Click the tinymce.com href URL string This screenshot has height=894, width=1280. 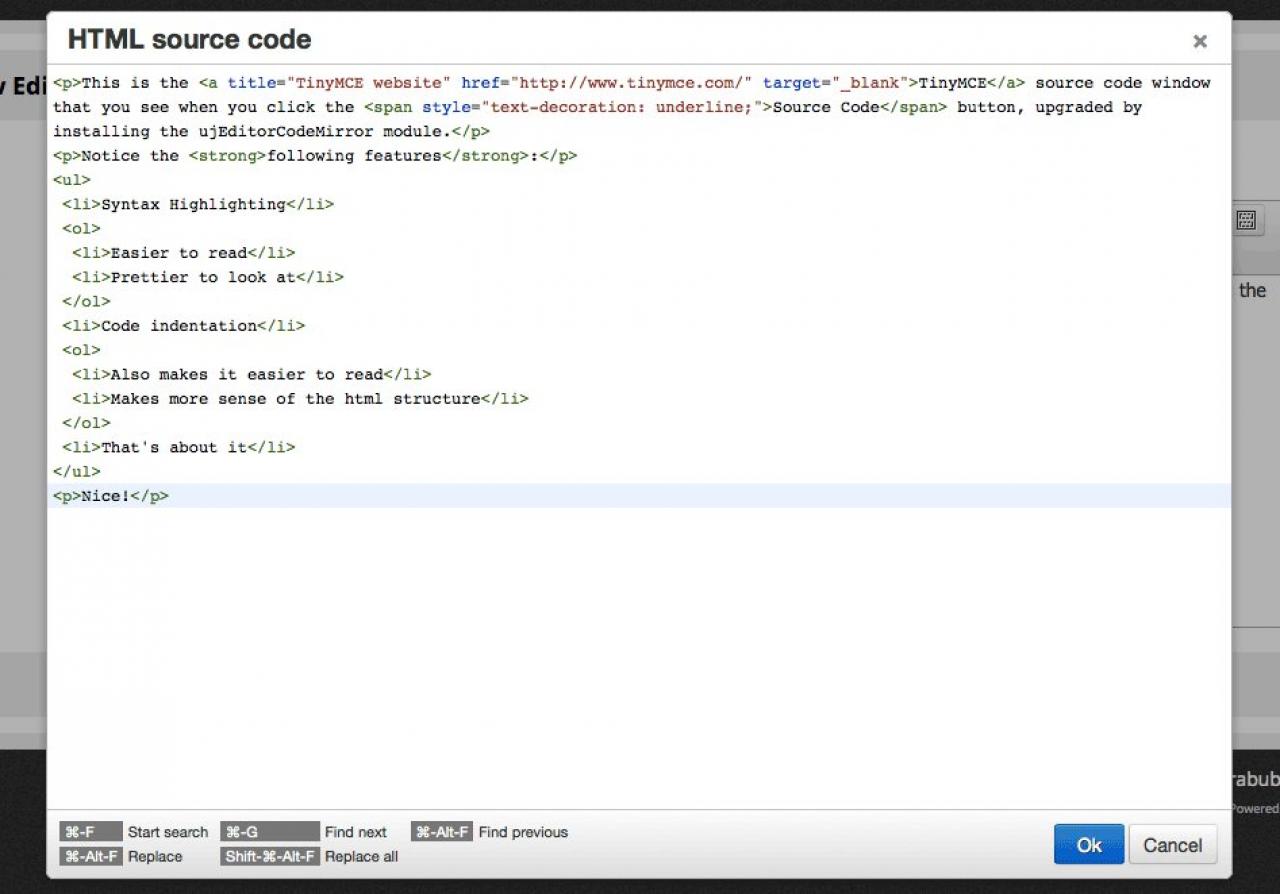(x=631, y=83)
